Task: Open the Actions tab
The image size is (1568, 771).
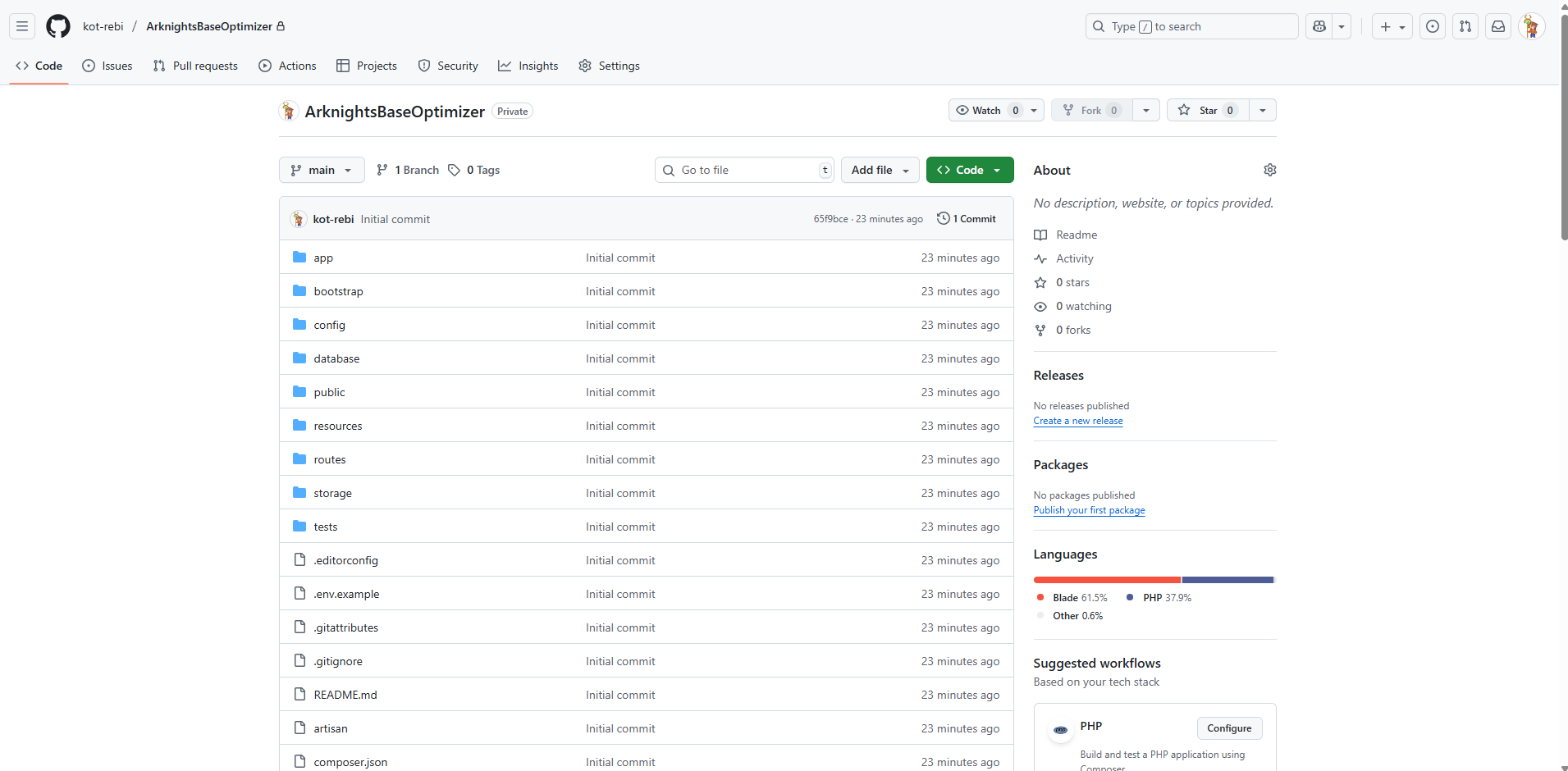Action: pos(287,66)
